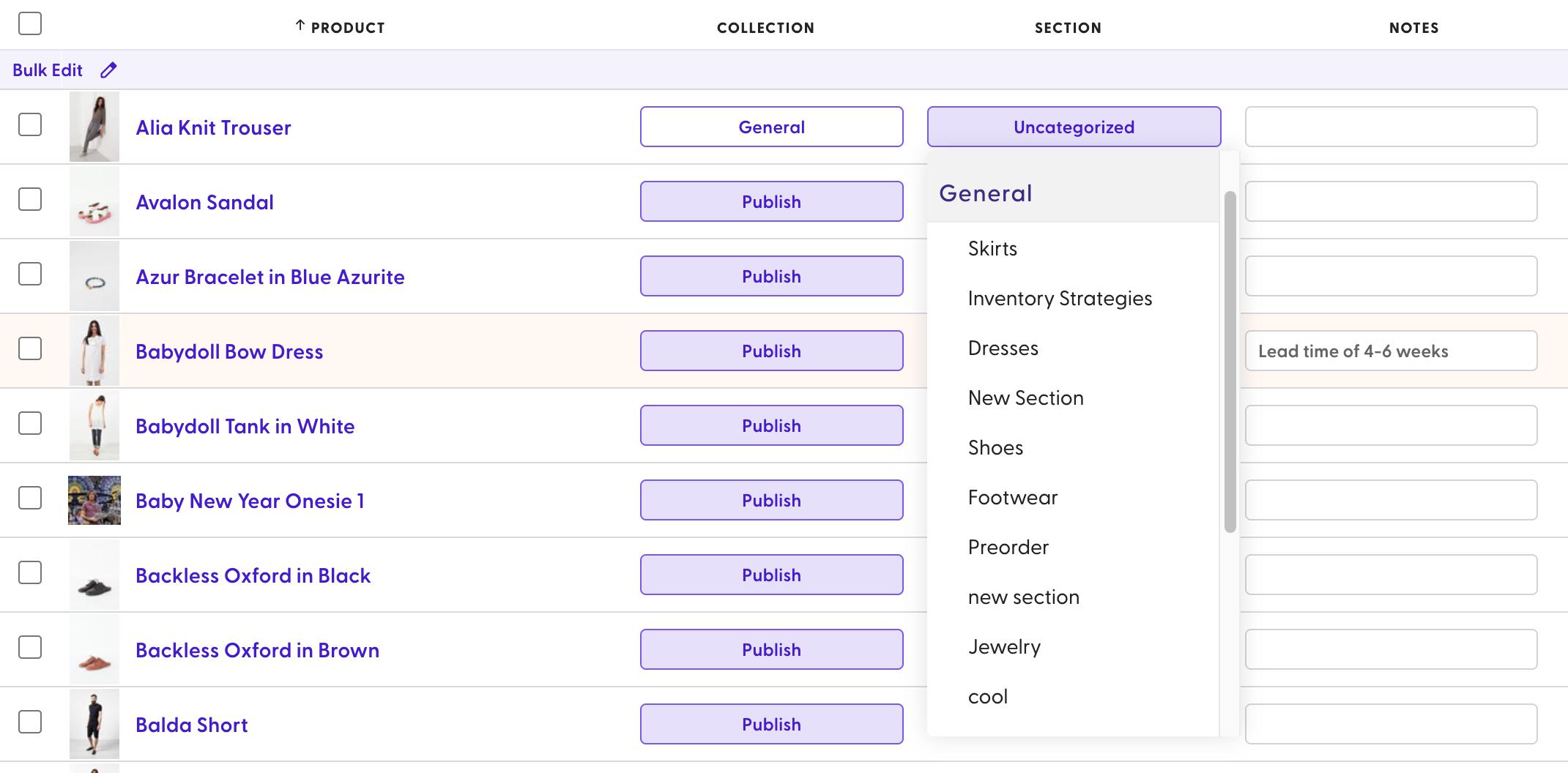Edit the 'Lead time of 4-6 weeks' note

(1390, 351)
